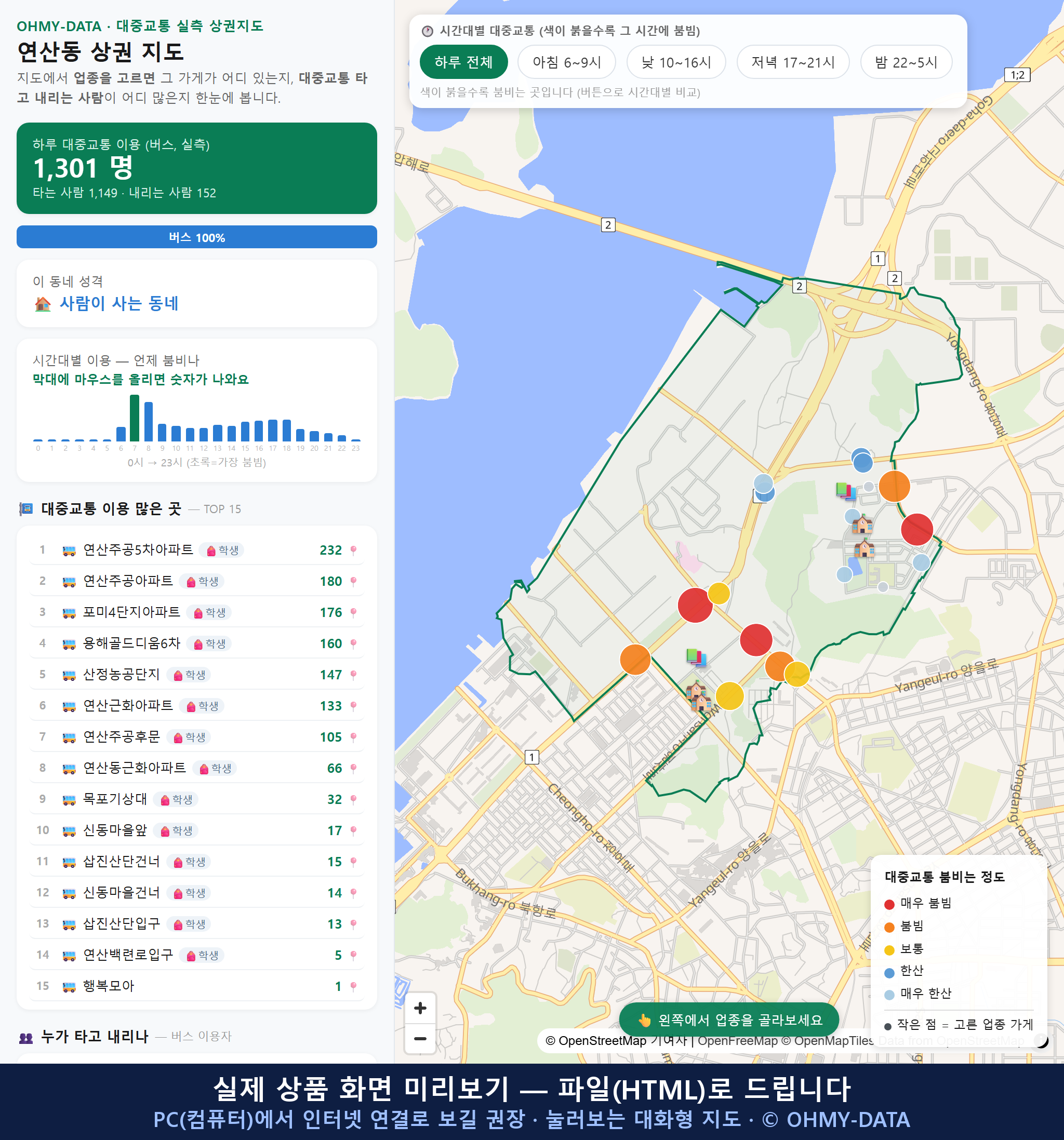Click the people icon beside 누가 타고 내리나
This screenshot has width=1064, height=1140.
(x=26, y=1037)
